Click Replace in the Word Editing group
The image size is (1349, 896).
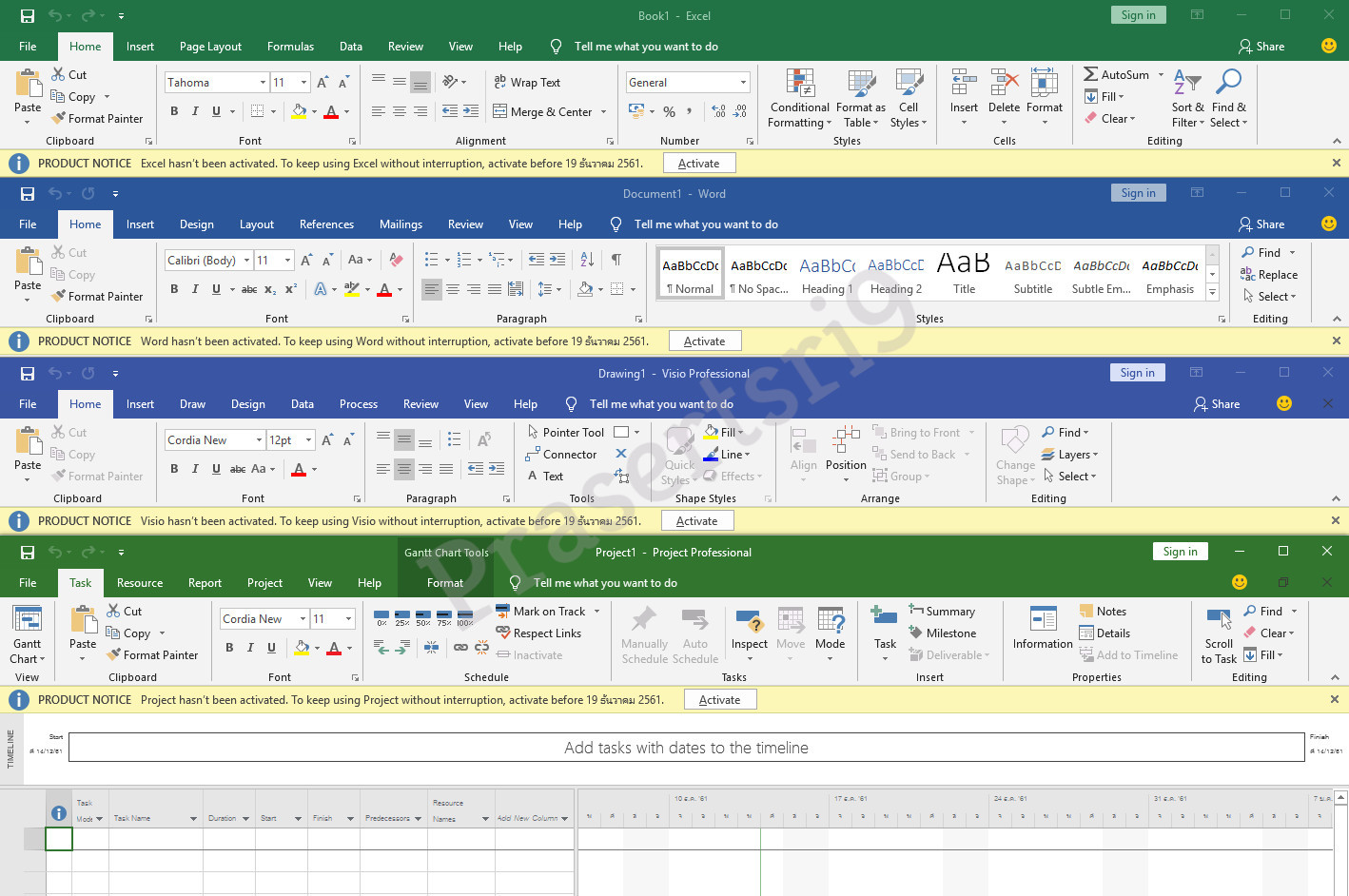(x=1269, y=275)
